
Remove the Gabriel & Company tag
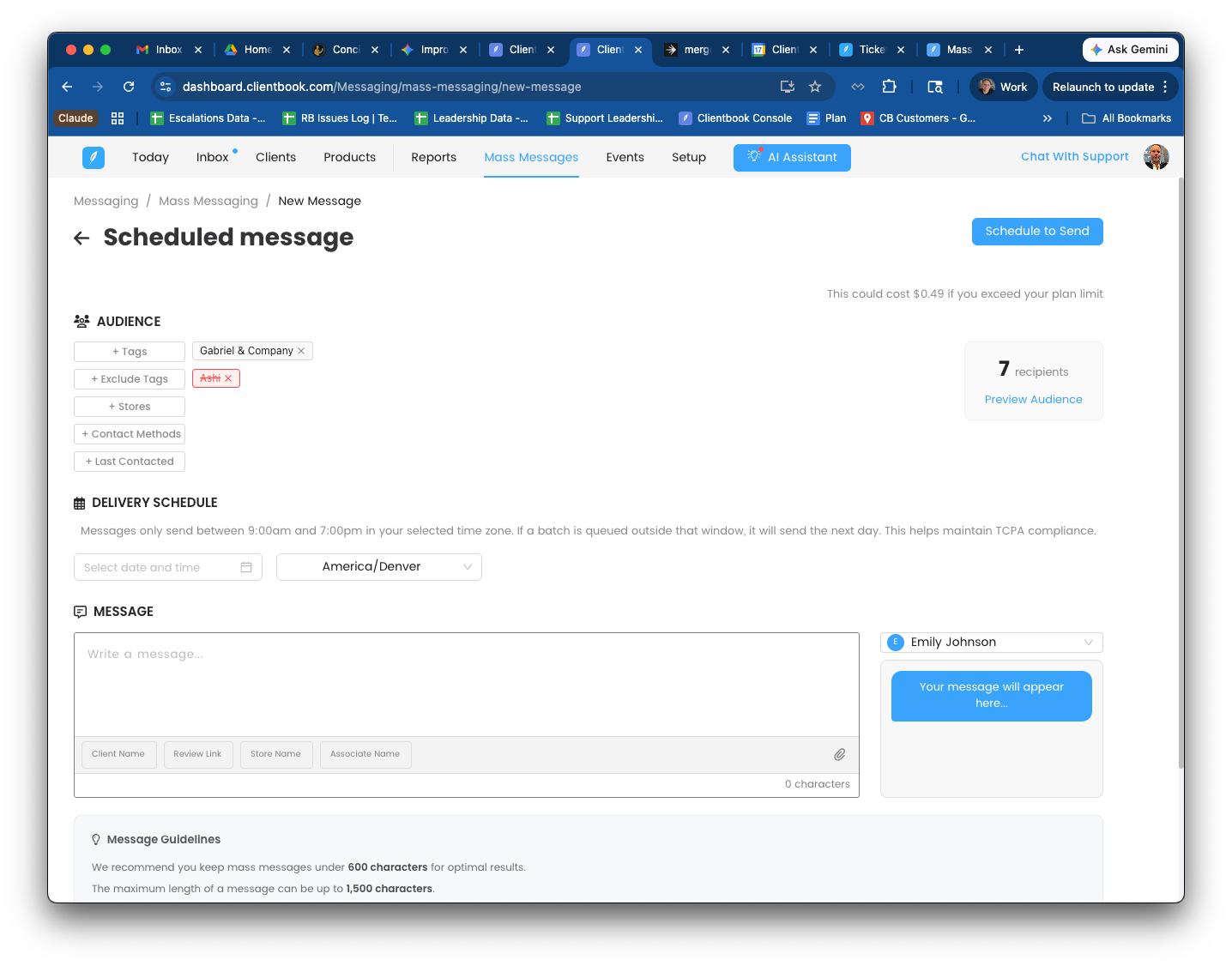[x=301, y=351]
